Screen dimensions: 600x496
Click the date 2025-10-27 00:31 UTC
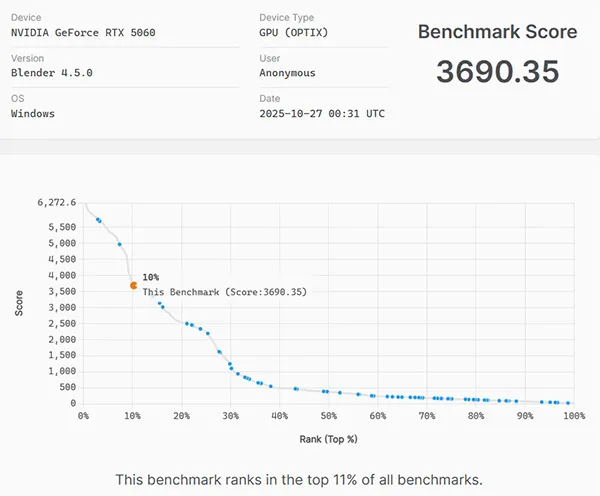(321, 113)
